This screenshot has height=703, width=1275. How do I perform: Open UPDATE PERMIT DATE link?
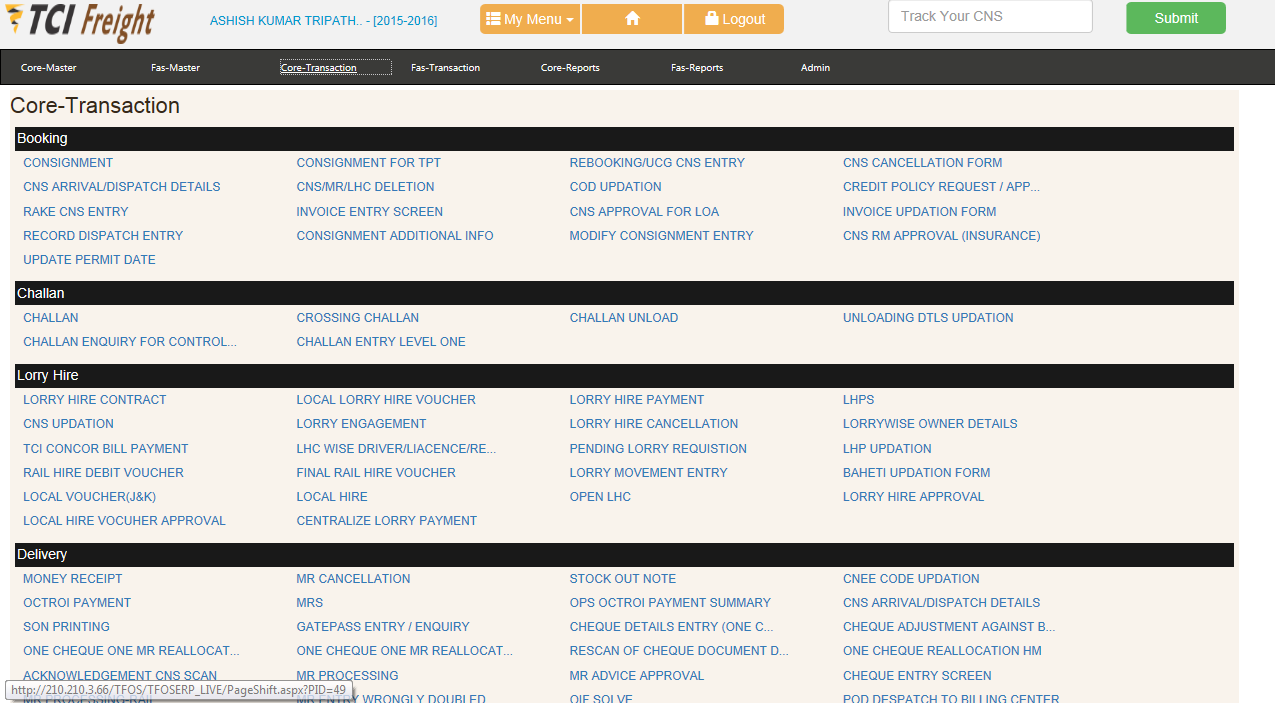pyautogui.click(x=89, y=260)
